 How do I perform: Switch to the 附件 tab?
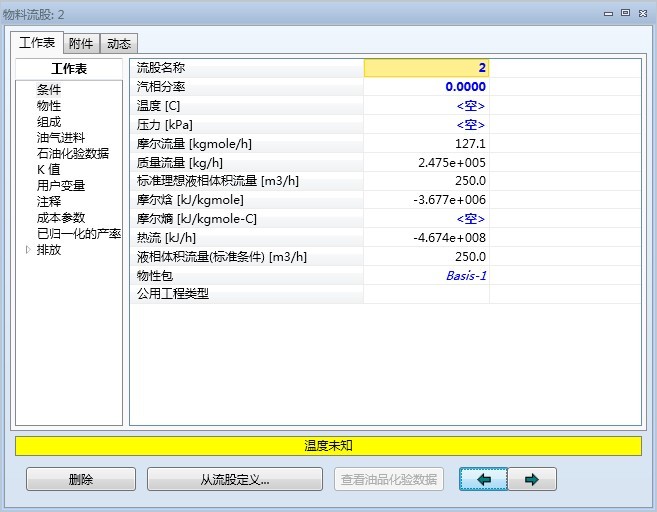[x=82, y=43]
